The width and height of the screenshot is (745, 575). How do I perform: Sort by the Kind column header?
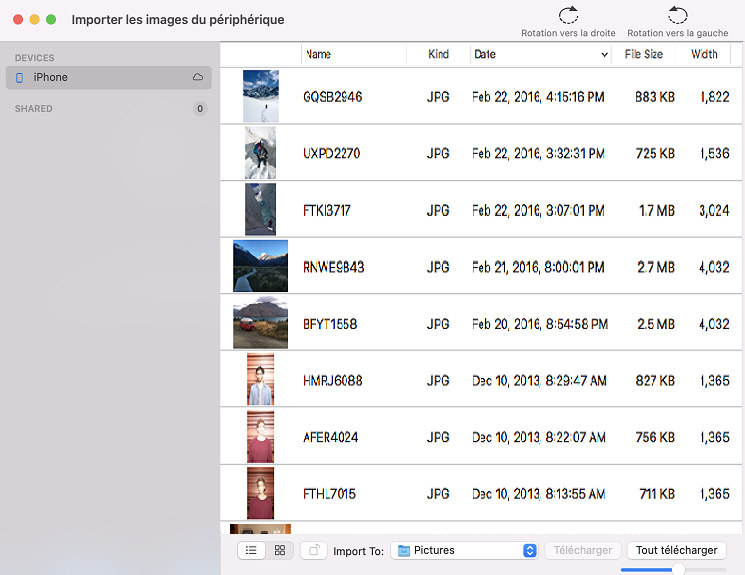pyautogui.click(x=438, y=54)
